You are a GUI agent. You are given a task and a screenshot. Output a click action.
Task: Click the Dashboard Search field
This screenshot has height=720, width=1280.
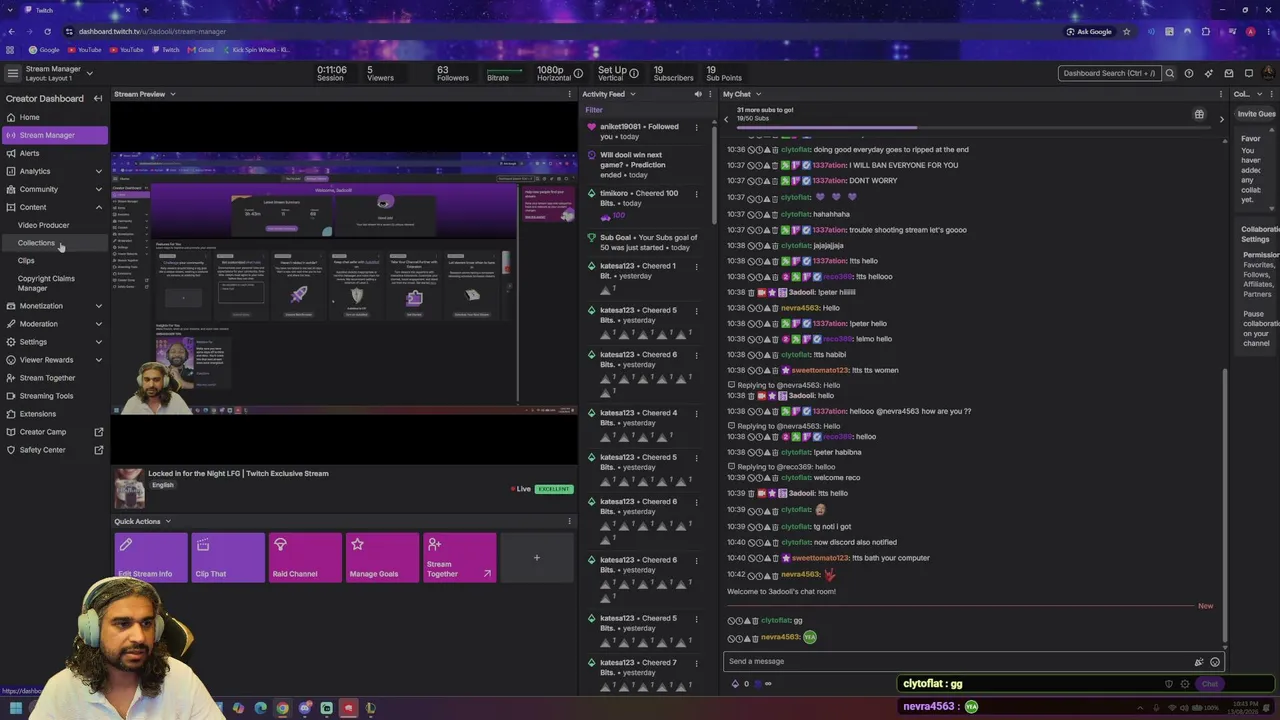[1109, 73]
